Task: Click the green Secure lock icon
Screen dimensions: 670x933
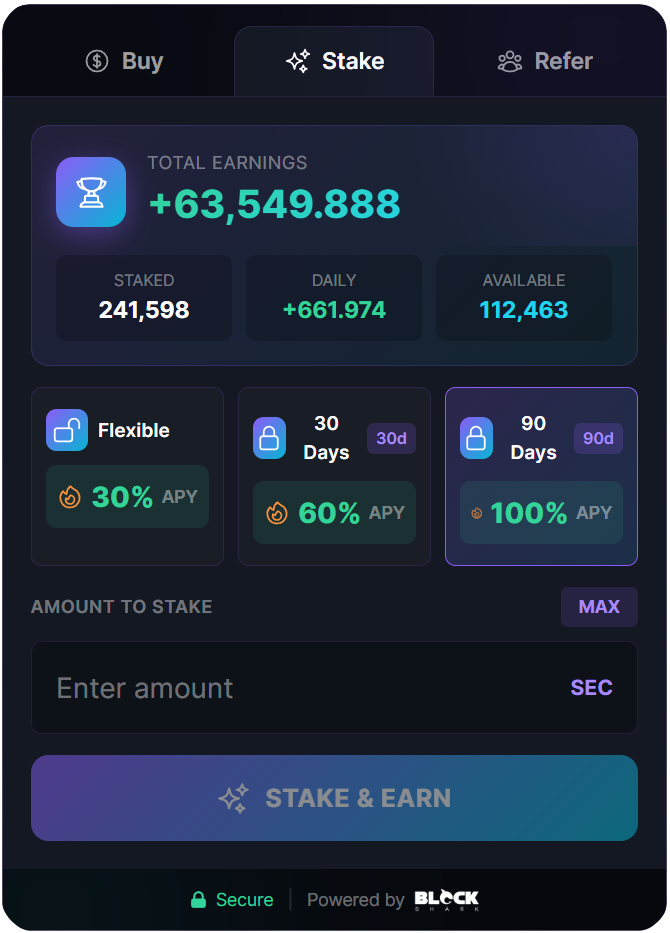Action: [199, 900]
